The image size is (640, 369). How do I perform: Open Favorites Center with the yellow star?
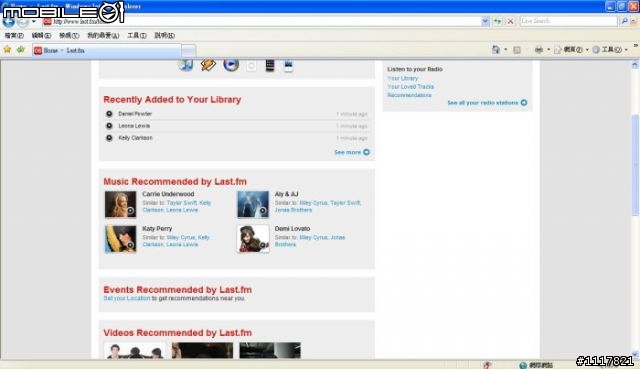tap(7, 50)
